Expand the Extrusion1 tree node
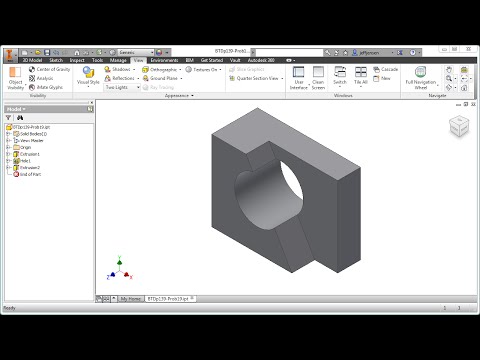The height and width of the screenshot is (360, 480). 8,154
